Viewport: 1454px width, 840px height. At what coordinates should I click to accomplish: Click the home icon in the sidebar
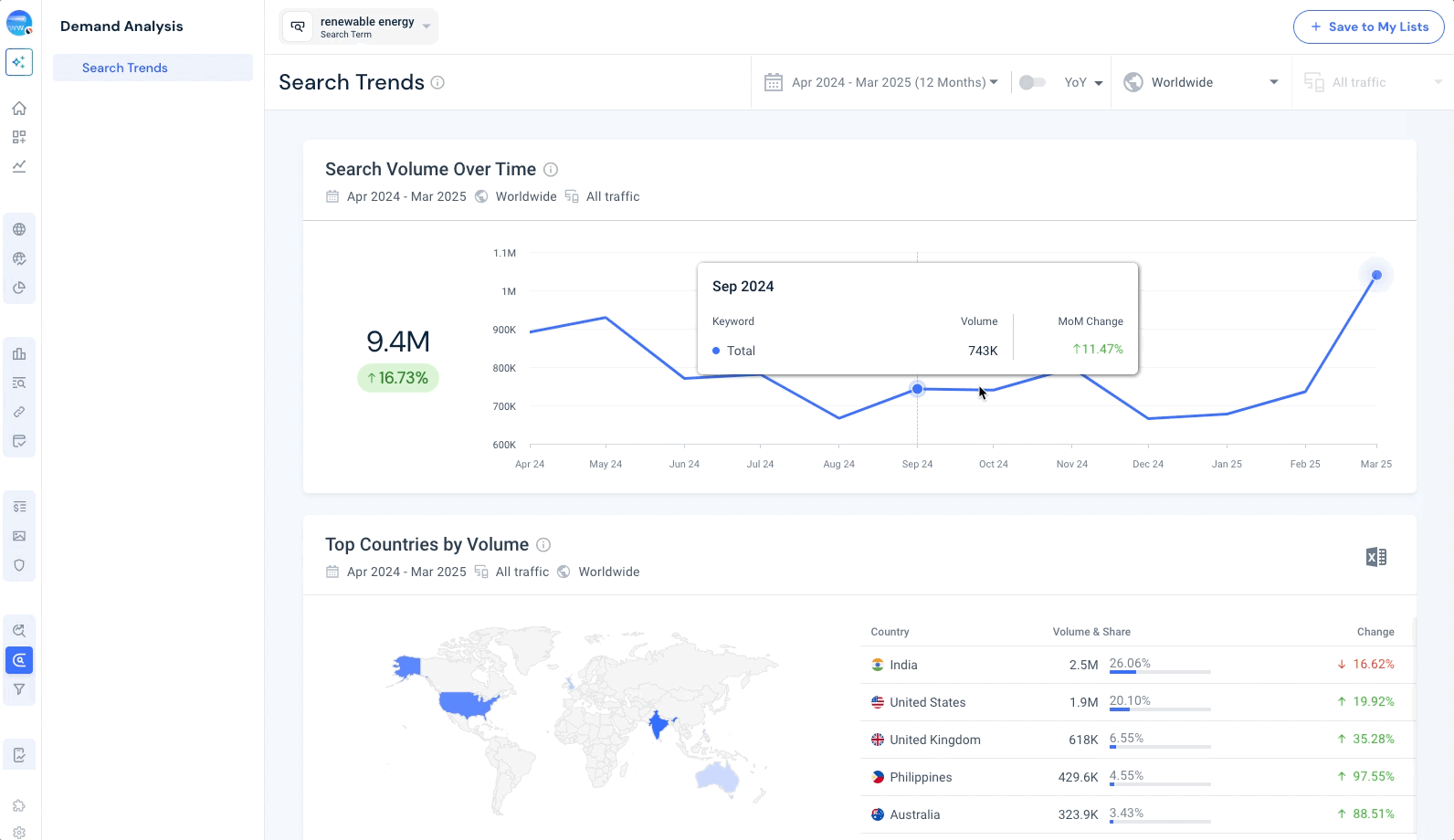pos(19,109)
